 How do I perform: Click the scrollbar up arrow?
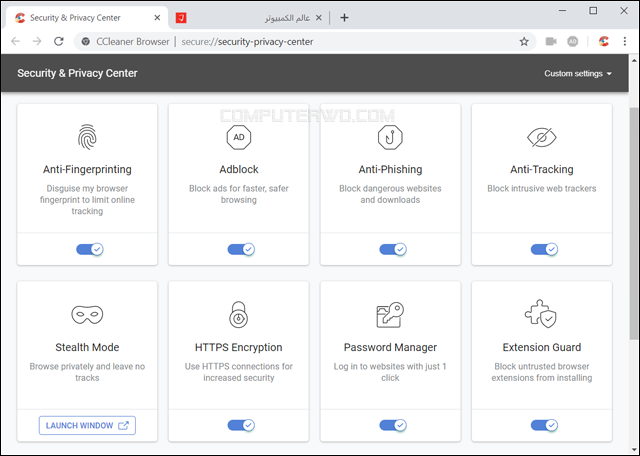634,60
